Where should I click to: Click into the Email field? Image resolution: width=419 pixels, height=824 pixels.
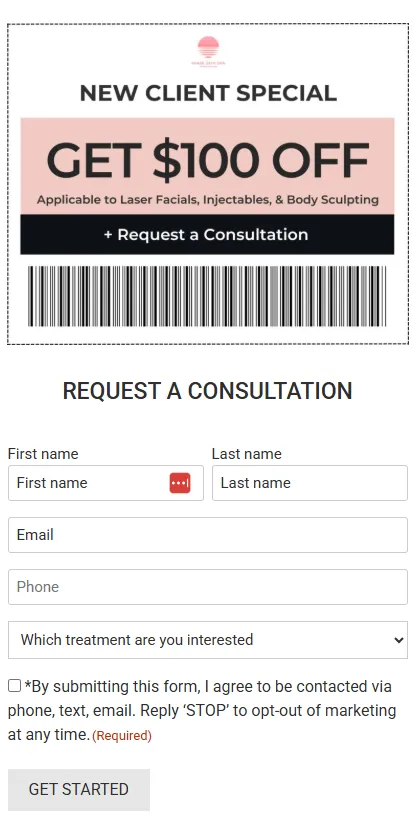[208, 535]
